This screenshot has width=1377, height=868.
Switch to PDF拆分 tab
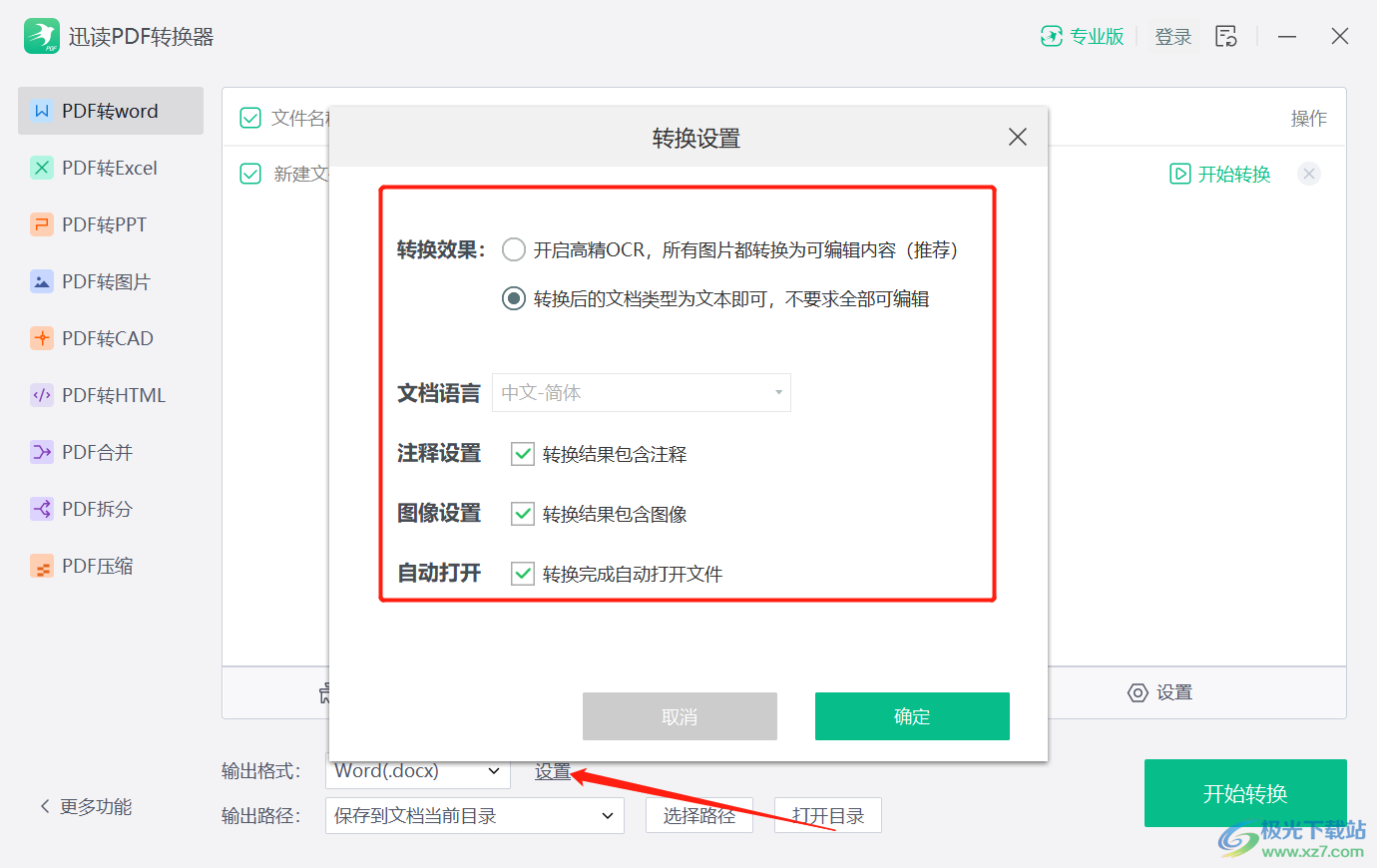(x=111, y=509)
